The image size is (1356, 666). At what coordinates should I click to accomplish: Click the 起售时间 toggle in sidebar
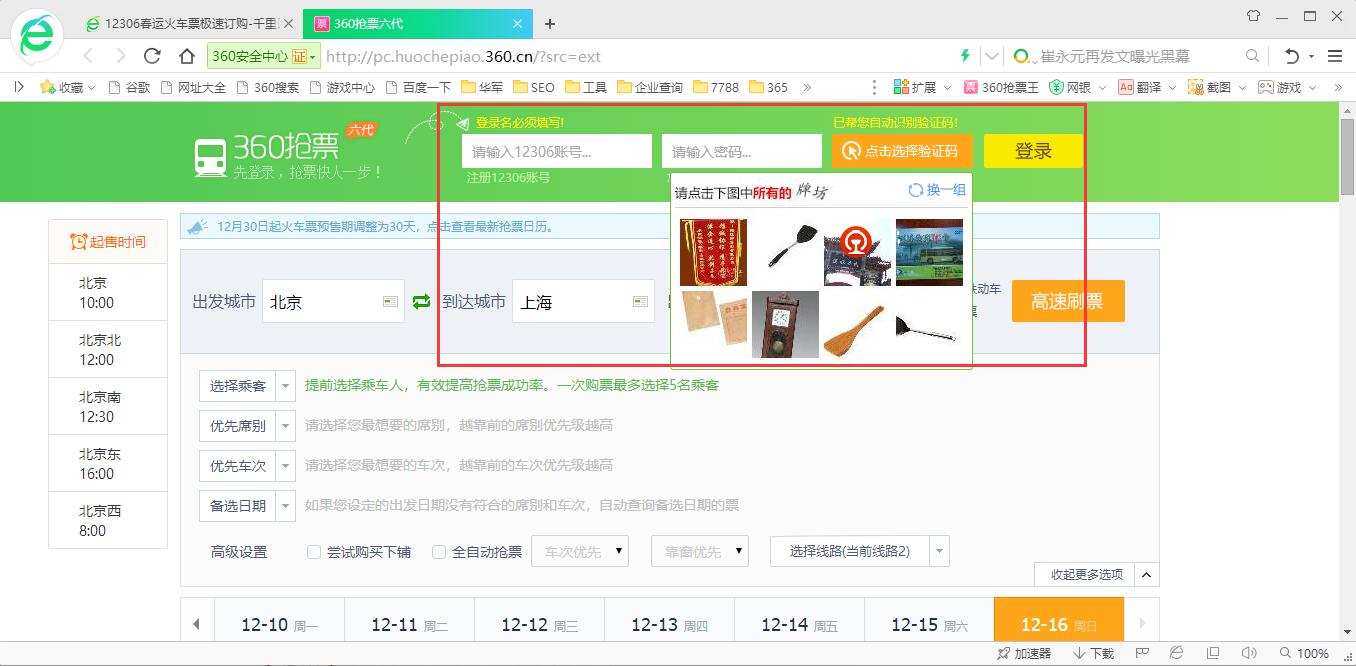[x=108, y=240]
